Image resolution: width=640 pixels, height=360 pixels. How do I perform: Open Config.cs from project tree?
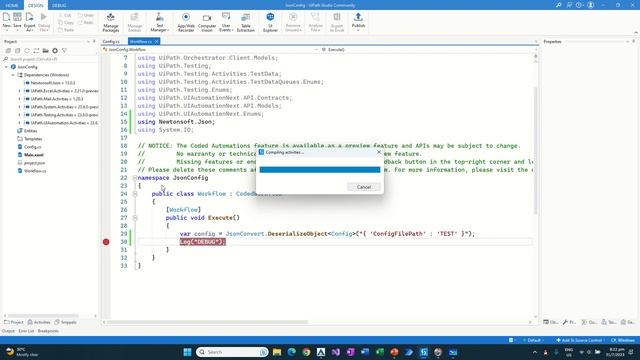pyautogui.click(x=32, y=147)
